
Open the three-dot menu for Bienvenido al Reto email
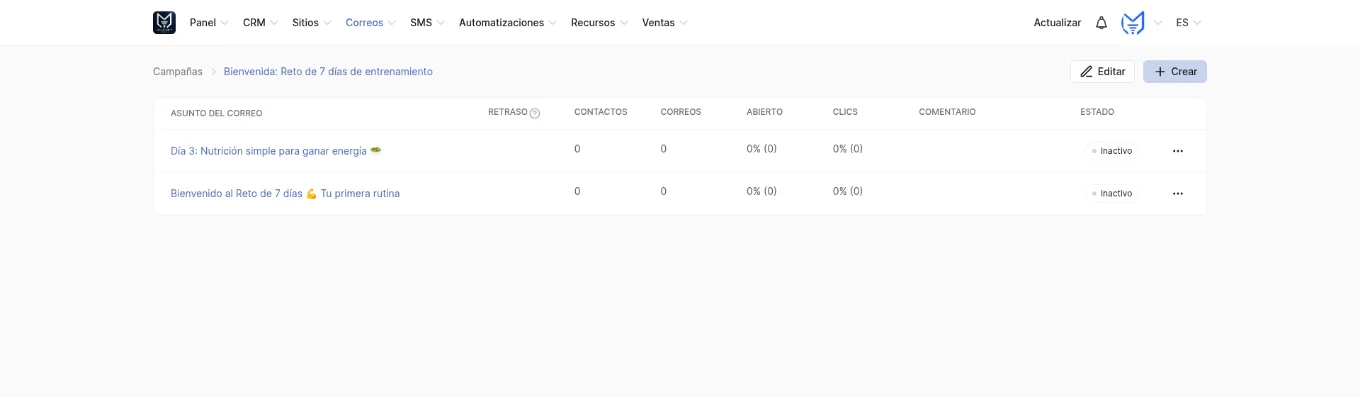click(1177, 194)
